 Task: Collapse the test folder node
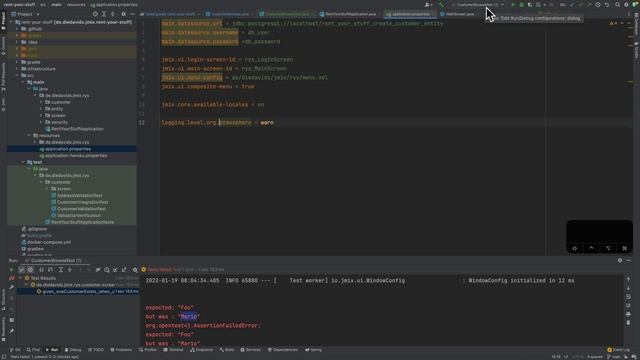click(x=23, y=162)
